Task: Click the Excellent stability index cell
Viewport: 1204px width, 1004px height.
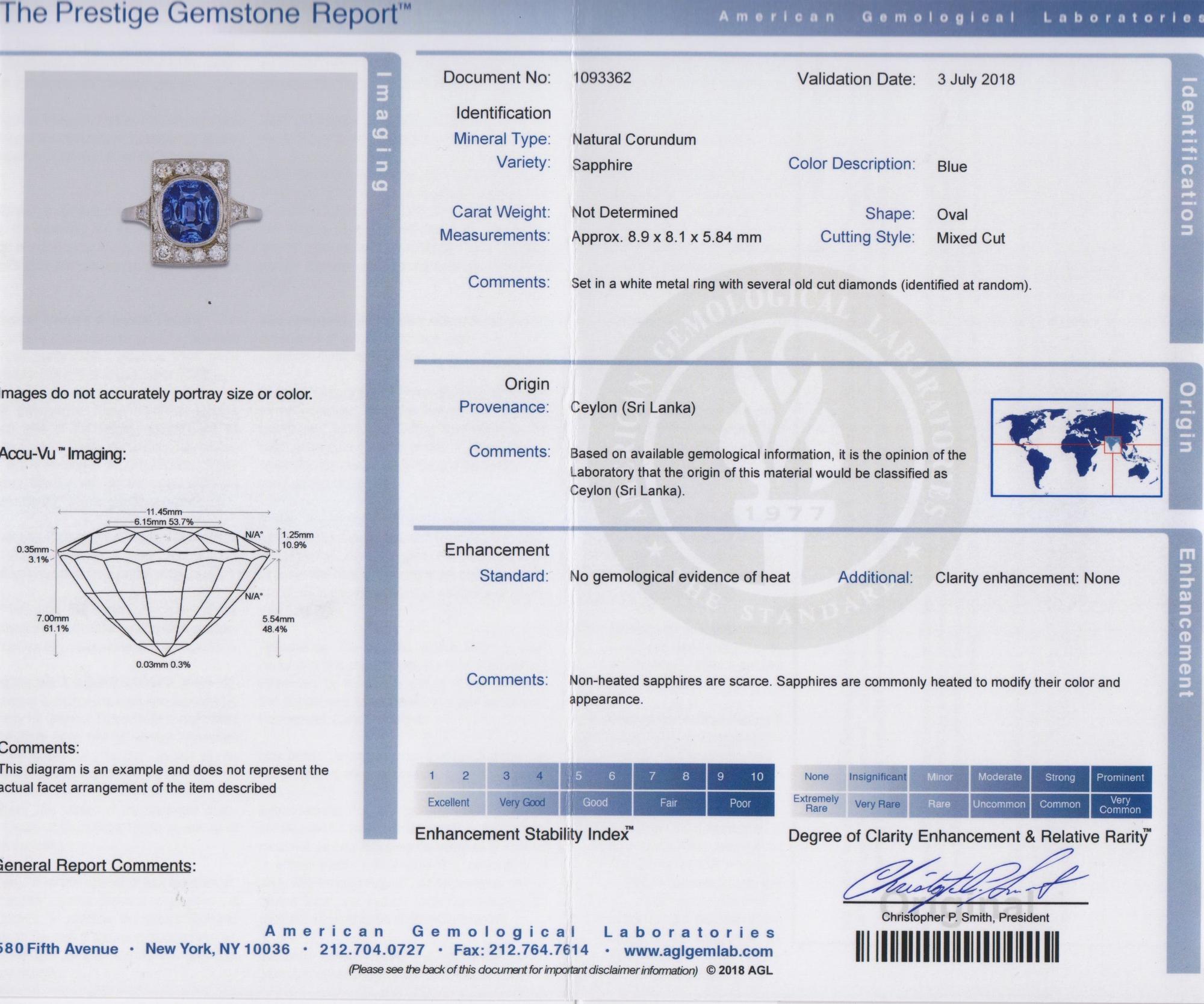Action: [x=449, y=802]
